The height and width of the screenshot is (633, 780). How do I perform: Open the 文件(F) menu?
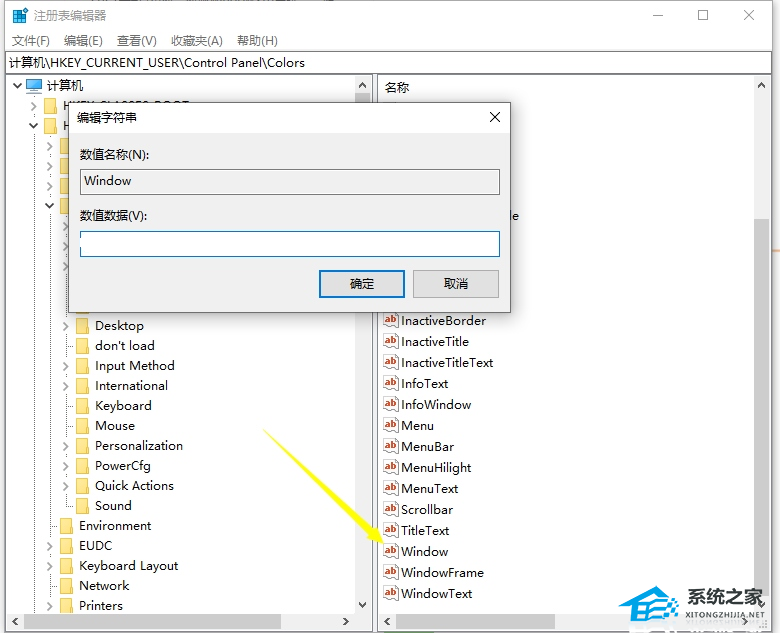tap(31, 41)
